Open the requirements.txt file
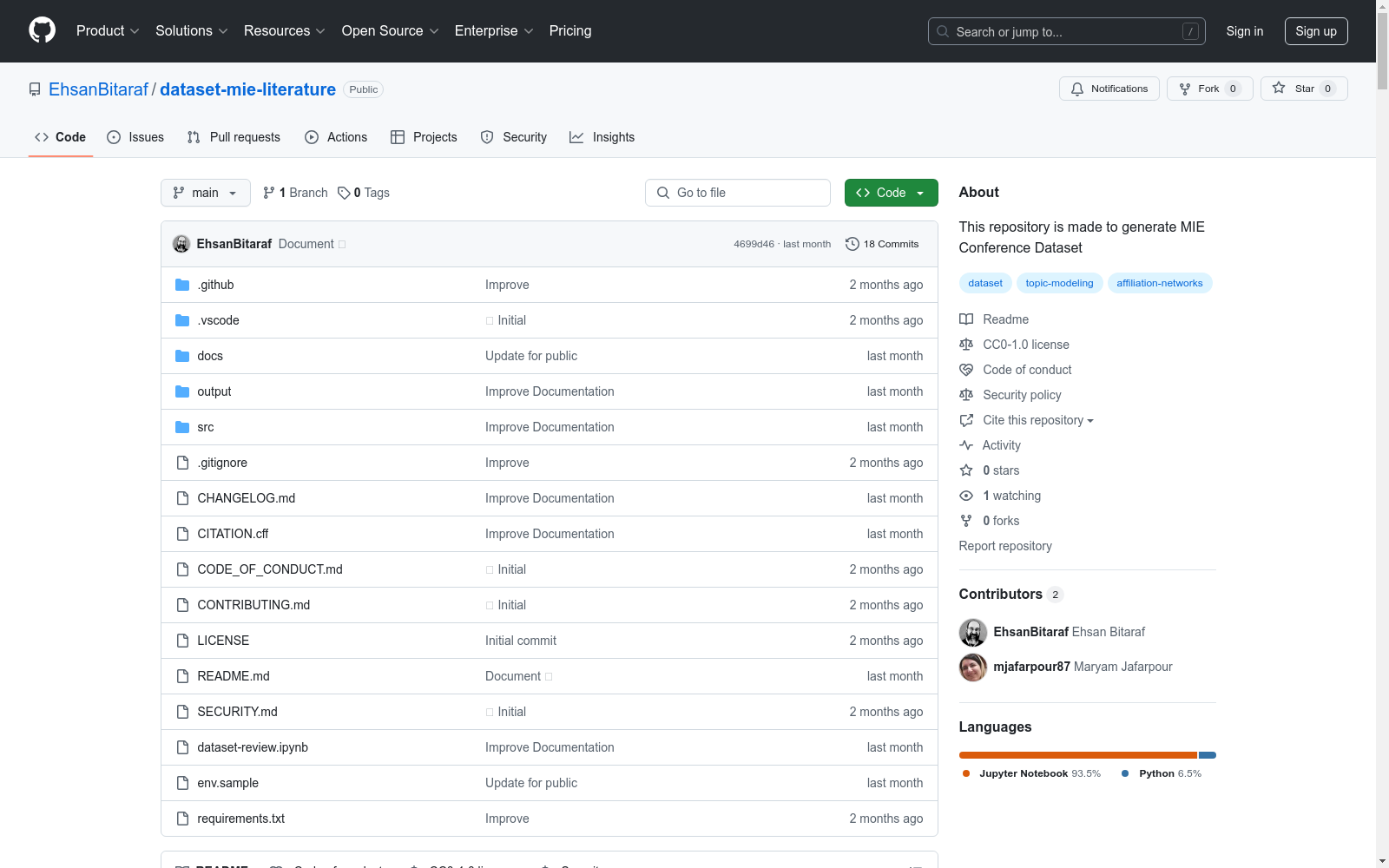Screen dimensions: 1389x868 240,819
